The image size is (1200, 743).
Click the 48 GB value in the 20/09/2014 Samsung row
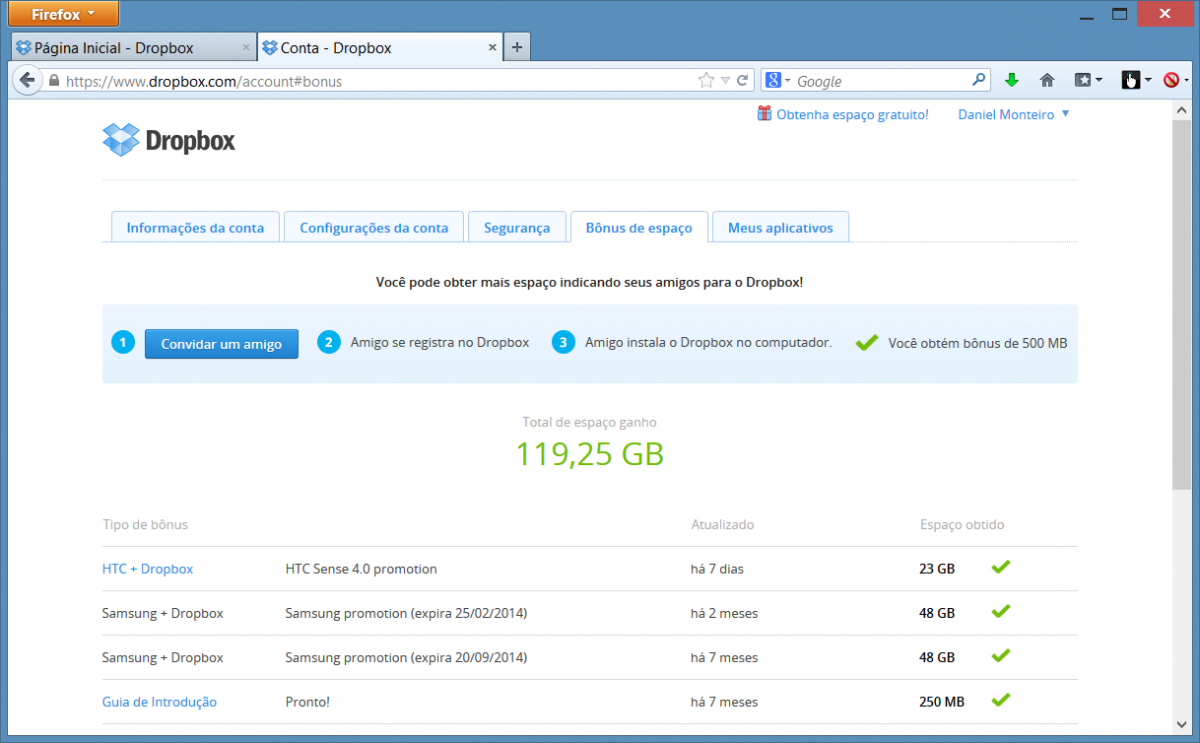937,658
